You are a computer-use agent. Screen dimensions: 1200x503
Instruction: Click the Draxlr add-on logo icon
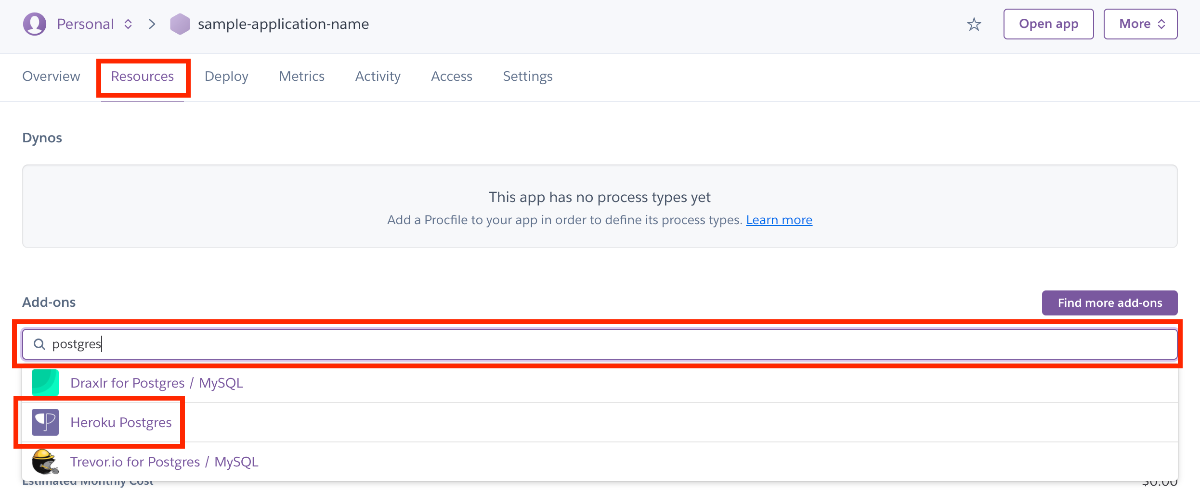coord(46,383)
